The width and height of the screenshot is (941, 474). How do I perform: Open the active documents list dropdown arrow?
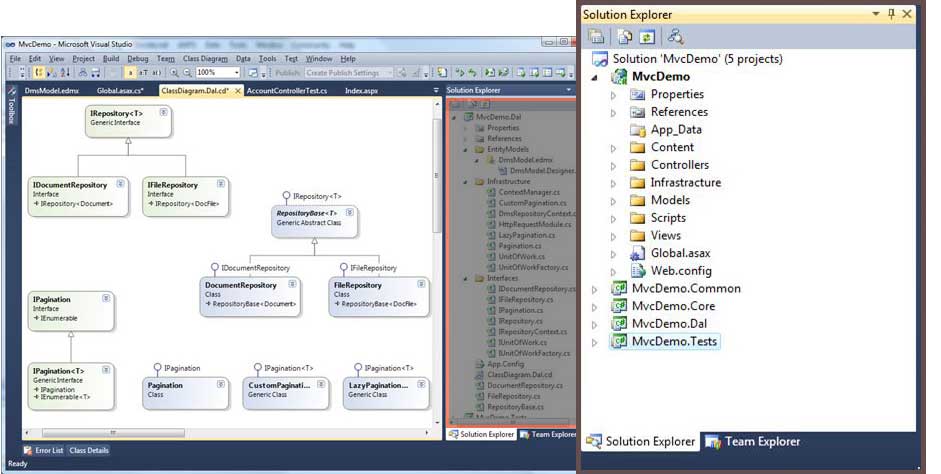click(x=436, y=91)
